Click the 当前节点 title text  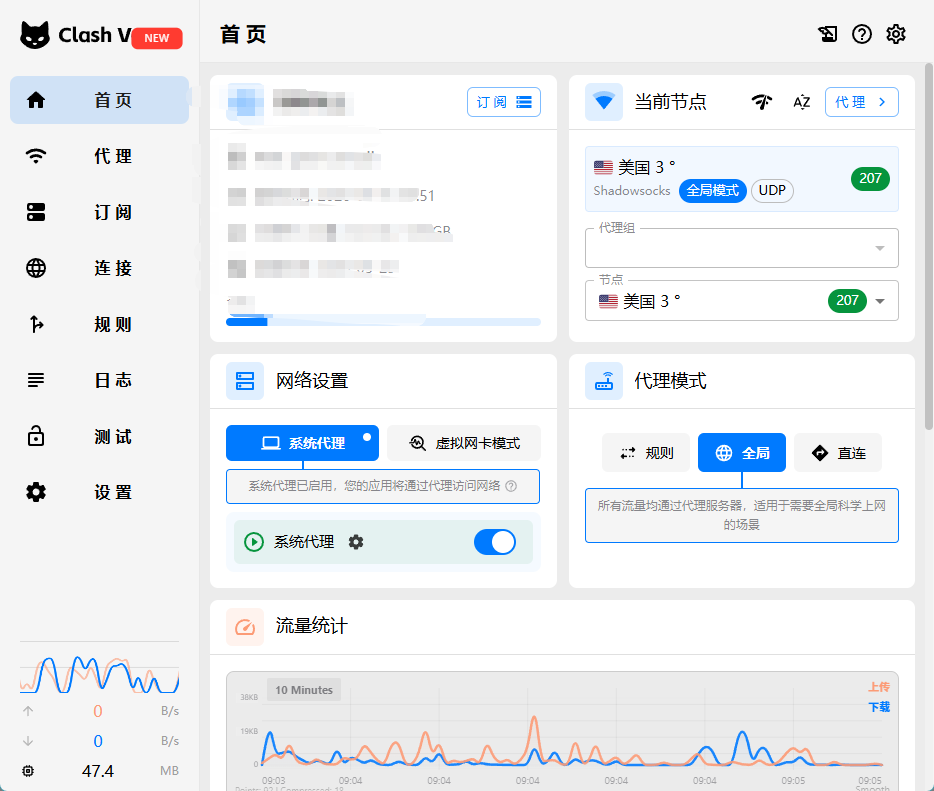pyautogui.click(x=670, y=102)
